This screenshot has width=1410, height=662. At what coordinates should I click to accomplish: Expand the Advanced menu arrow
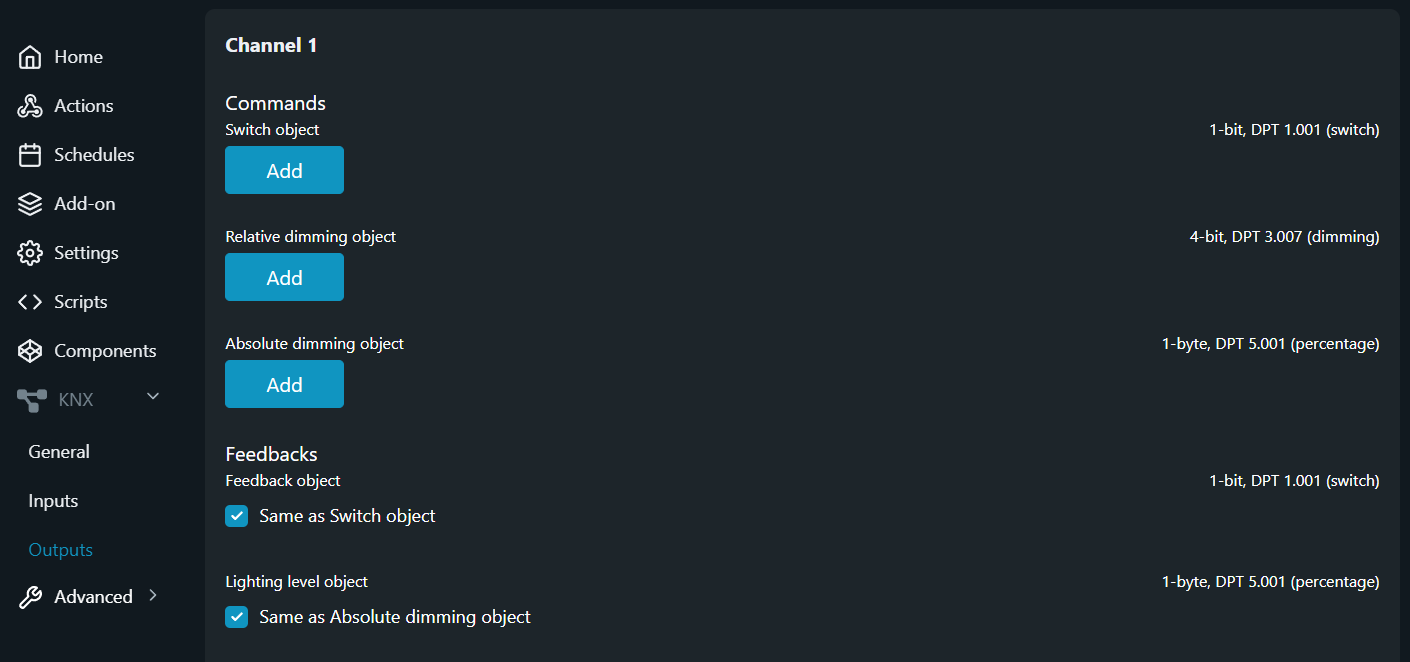(153, 595)
